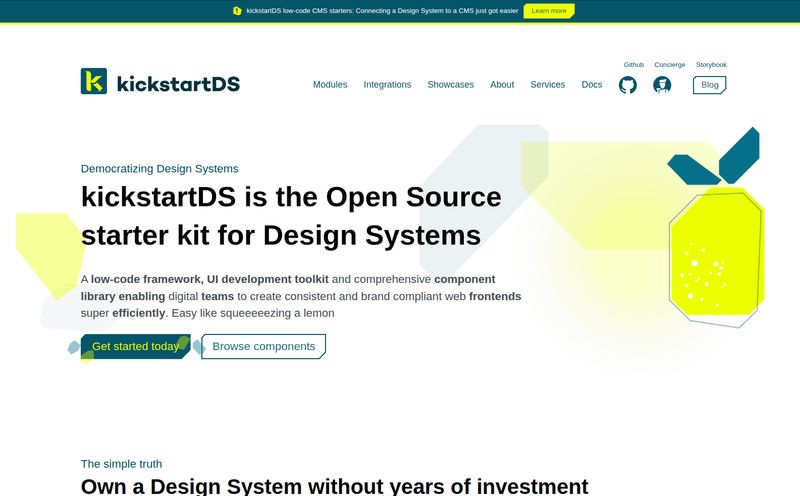Navigate to Services
800x496 pixels.
click(x=547, y=85)
